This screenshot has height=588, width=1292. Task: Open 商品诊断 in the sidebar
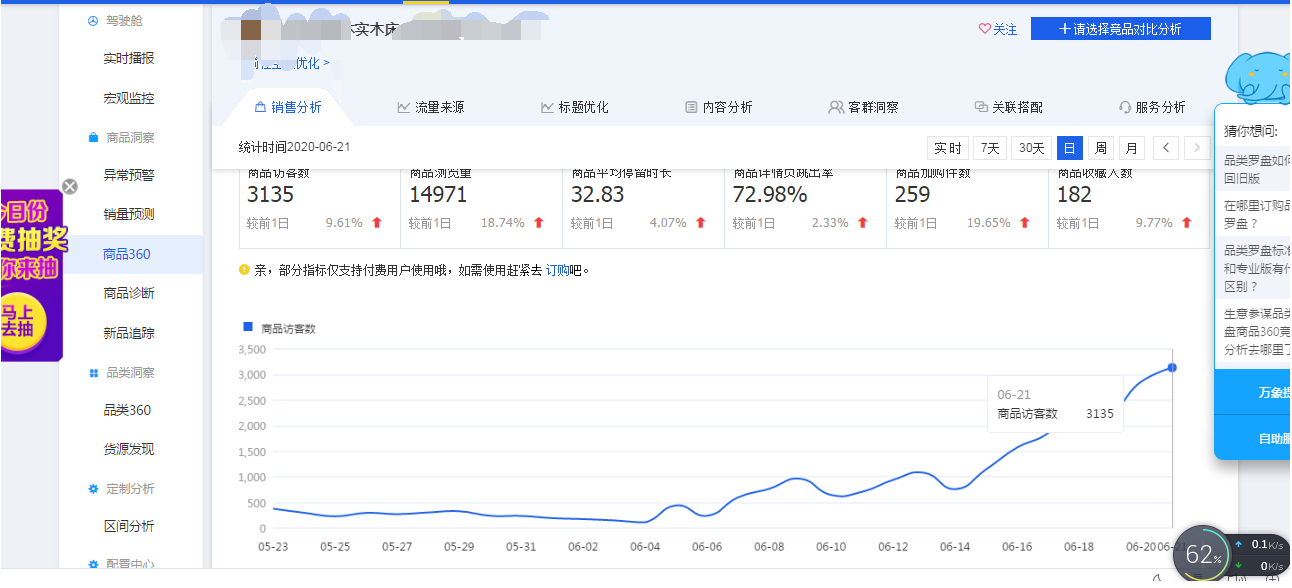pyautogui.click(x=129, y=293)
